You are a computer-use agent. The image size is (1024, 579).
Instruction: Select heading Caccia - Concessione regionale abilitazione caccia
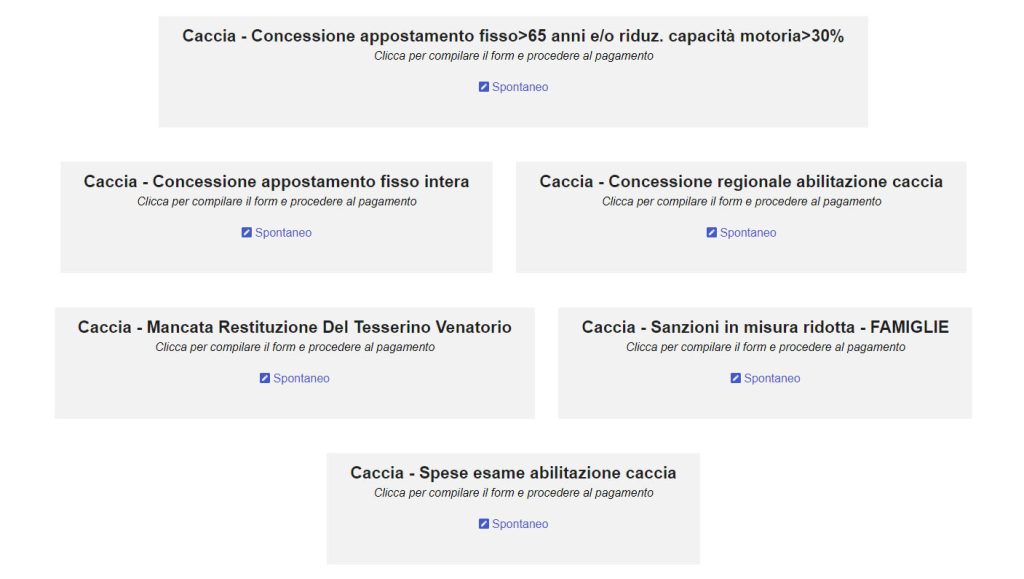(741, 181)
